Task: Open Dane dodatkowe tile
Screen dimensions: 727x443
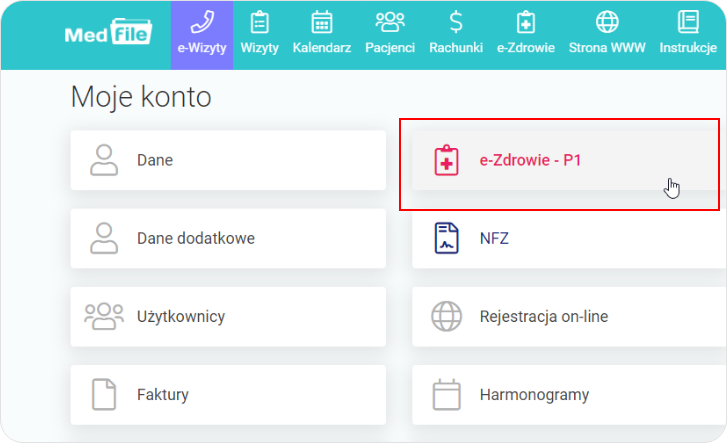Action: 228,238
